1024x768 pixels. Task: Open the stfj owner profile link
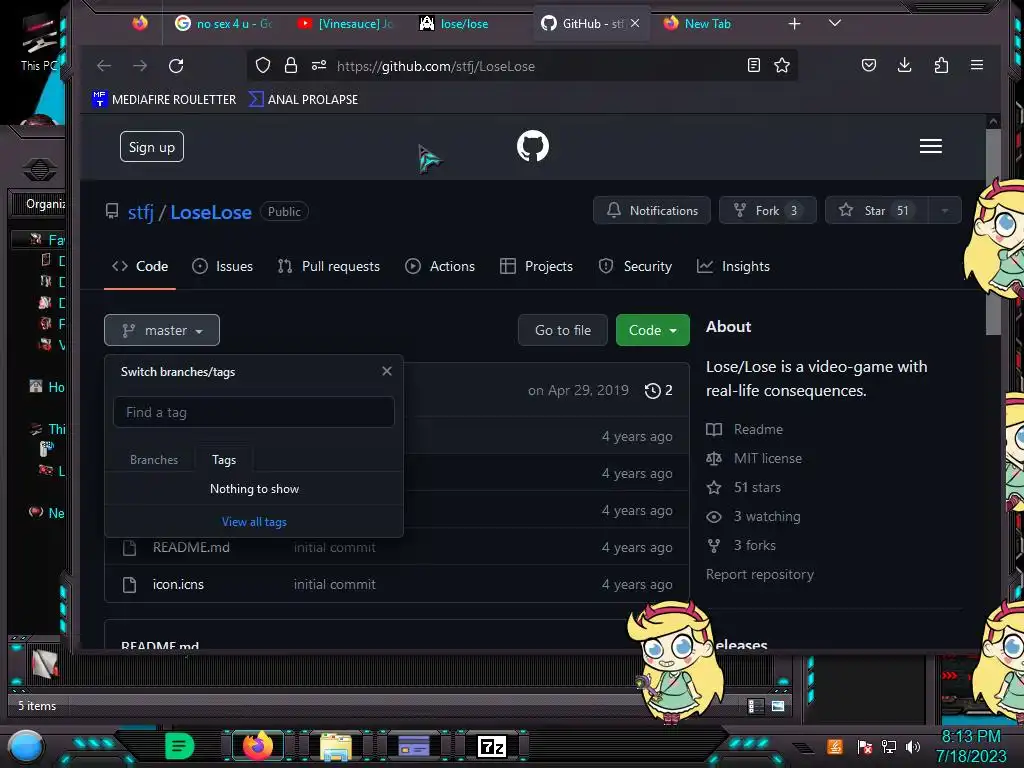pos(140,212)
